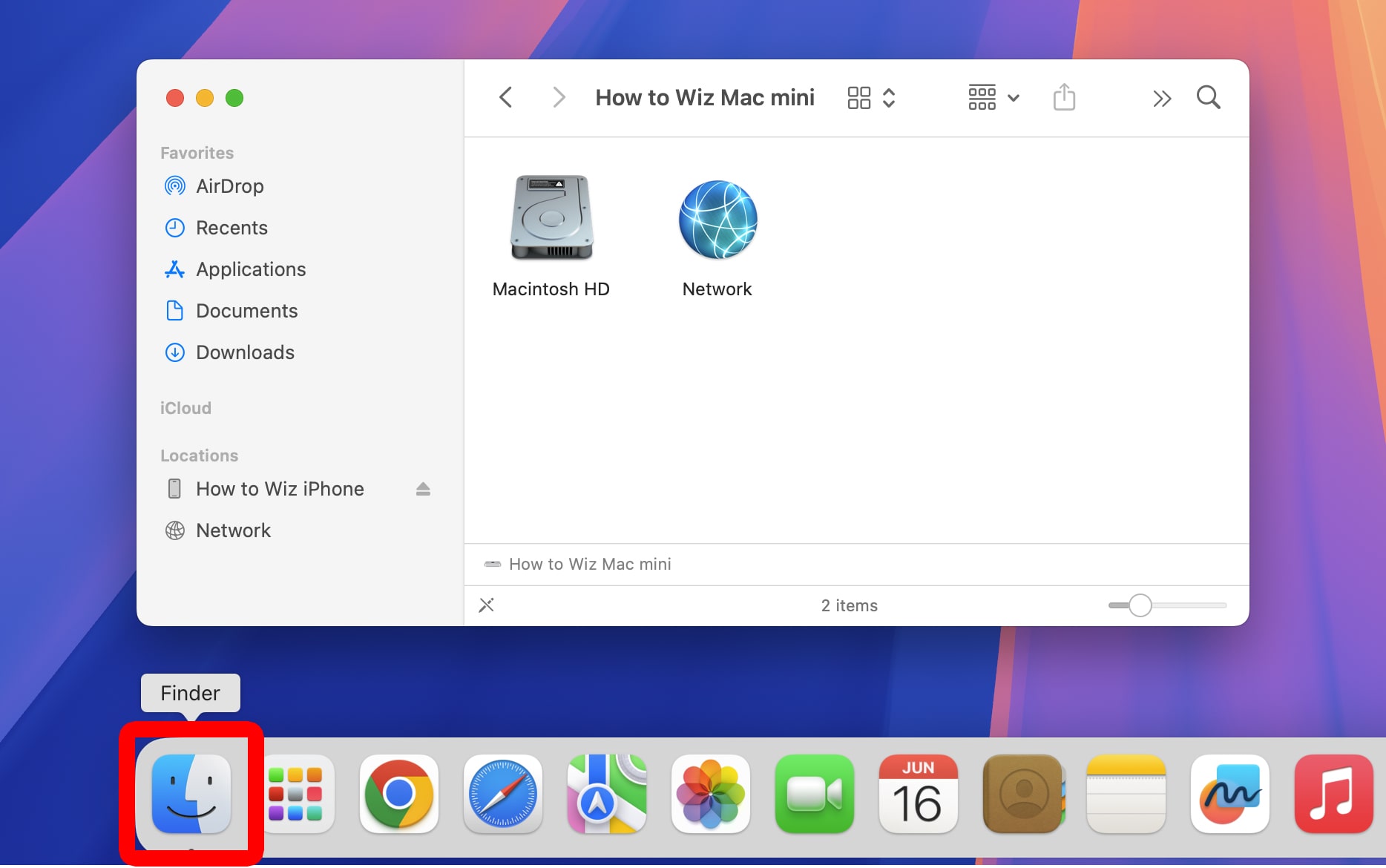Open Downloads from Favorites sidebar
Image resolution: width=1386 pixels, height=868 pixels.
tap(245, 352)
